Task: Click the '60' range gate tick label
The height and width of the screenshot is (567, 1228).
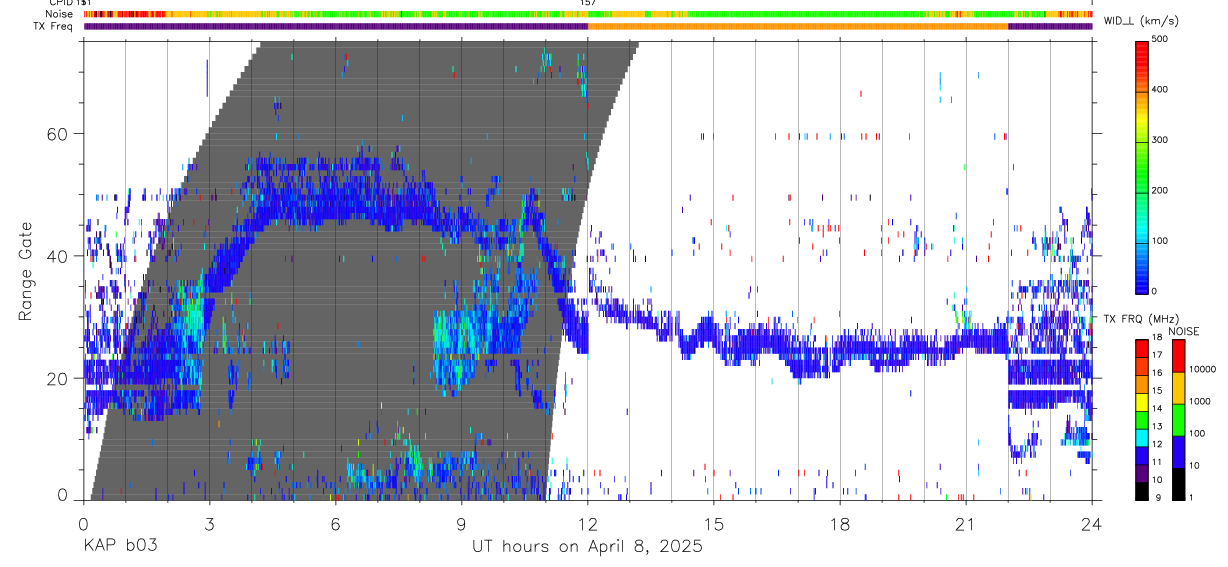Action: point(58,134)
